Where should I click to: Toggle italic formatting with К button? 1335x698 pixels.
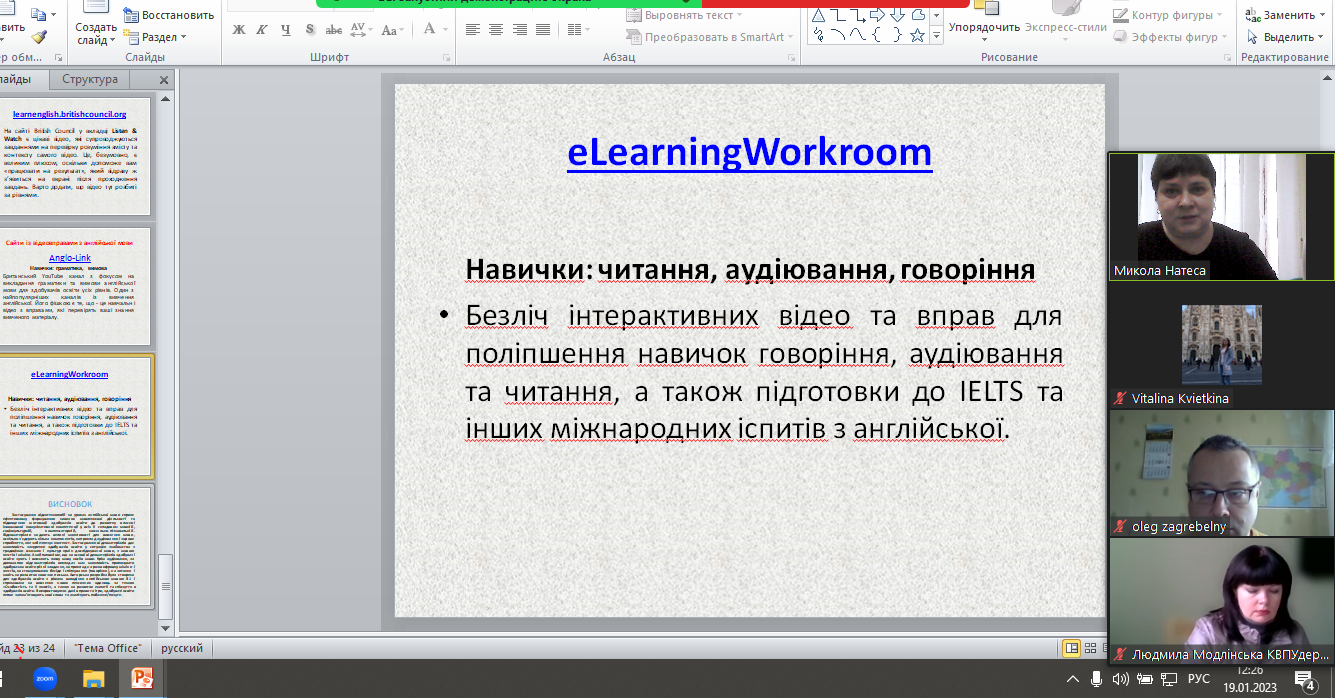(x=263, y=29)
